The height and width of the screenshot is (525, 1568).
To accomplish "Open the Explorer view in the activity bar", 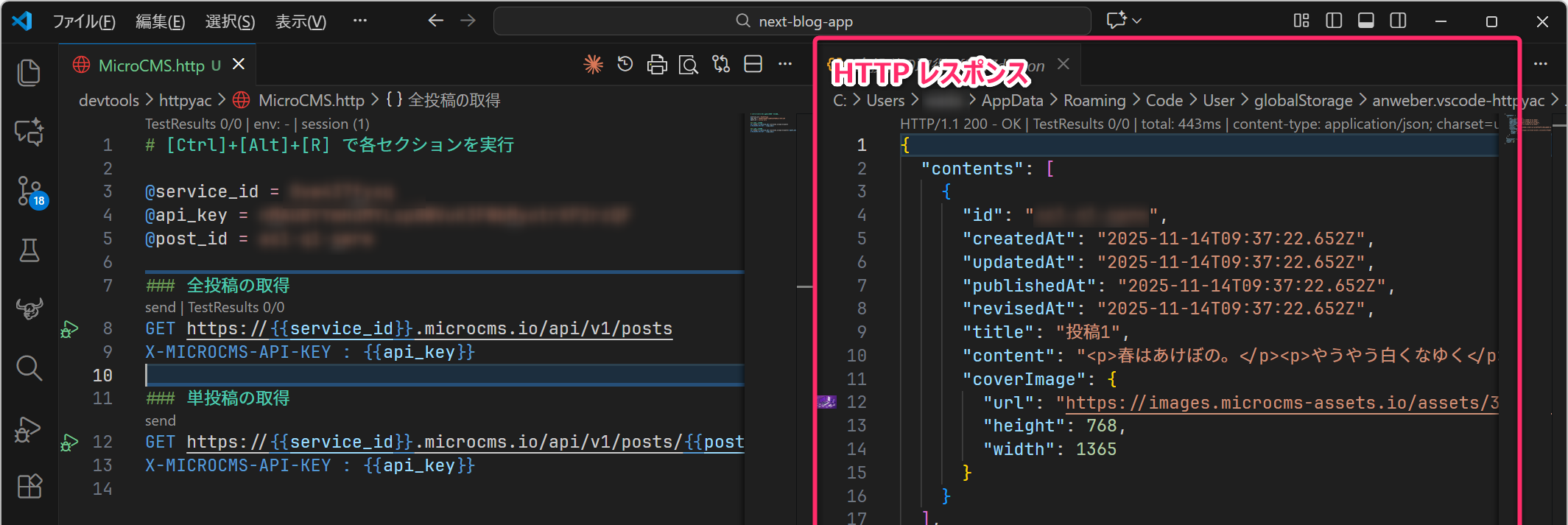I will click(29, 72).
